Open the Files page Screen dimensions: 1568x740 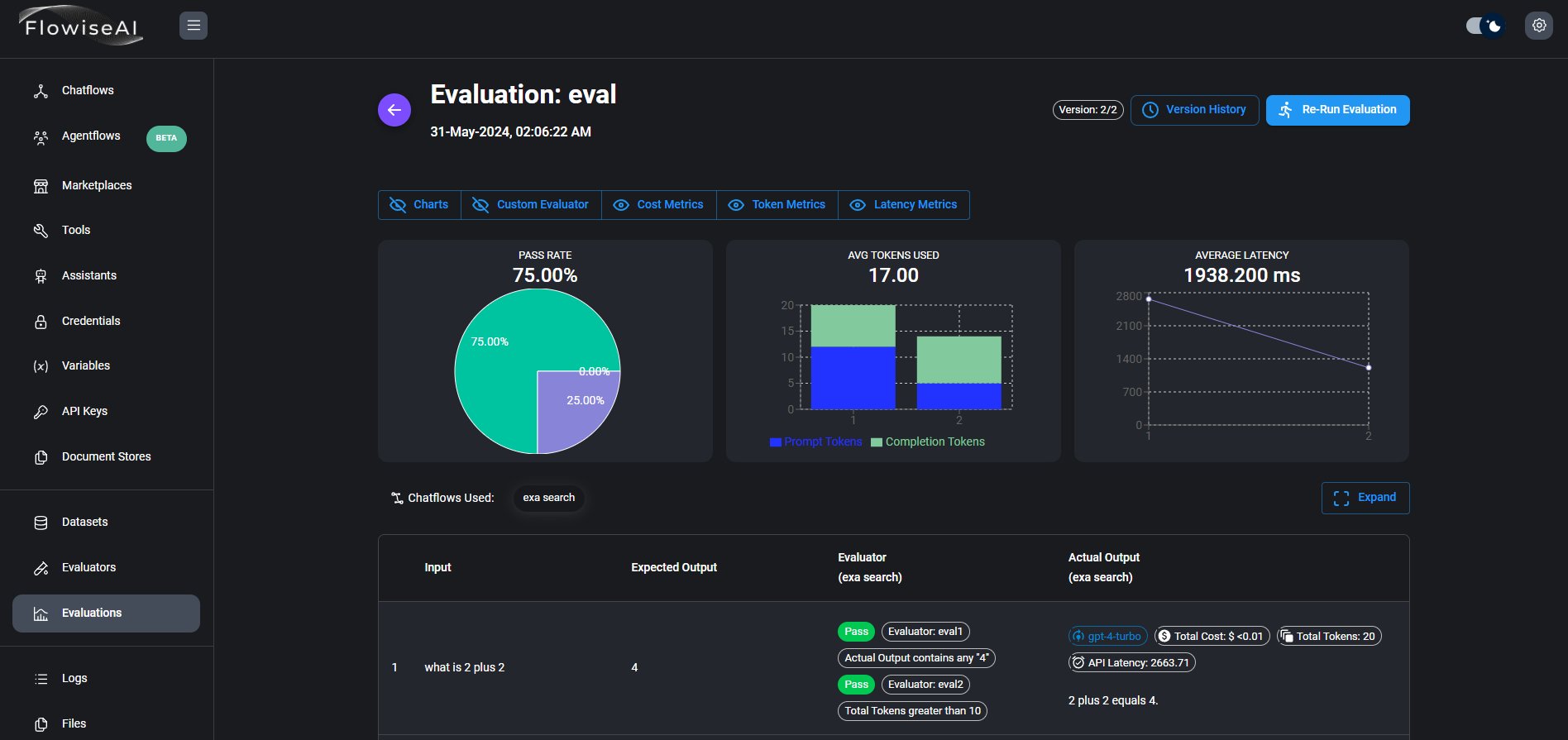106,723
